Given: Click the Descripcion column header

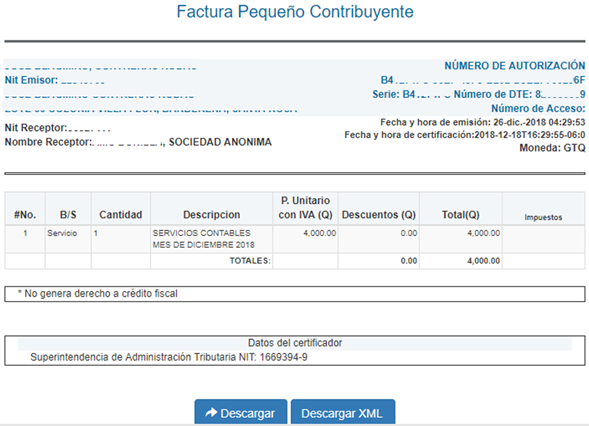Looking at the screenshot, I should [x=211, y=215].
